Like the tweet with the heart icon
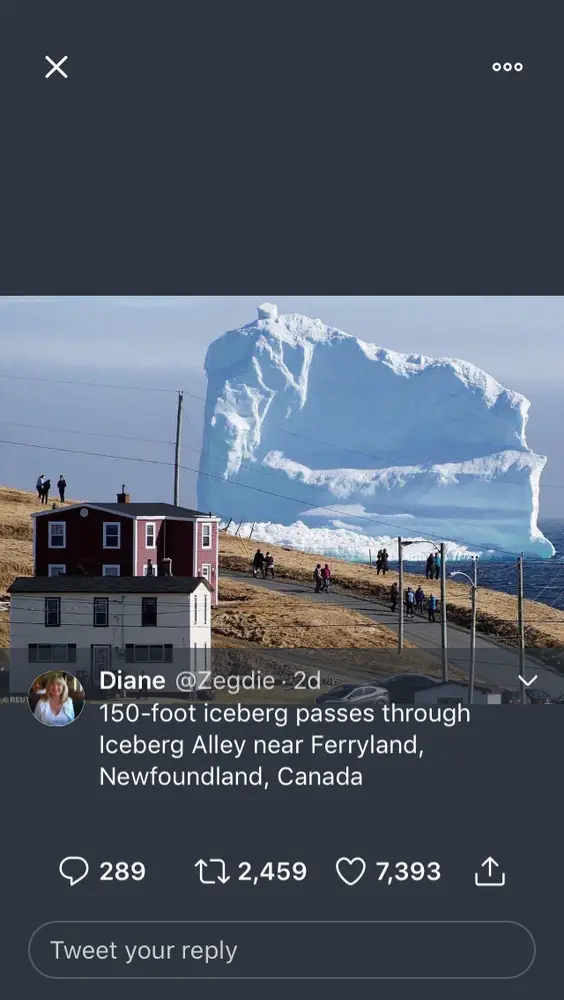 pyautogui.click(x=350, y=871)
